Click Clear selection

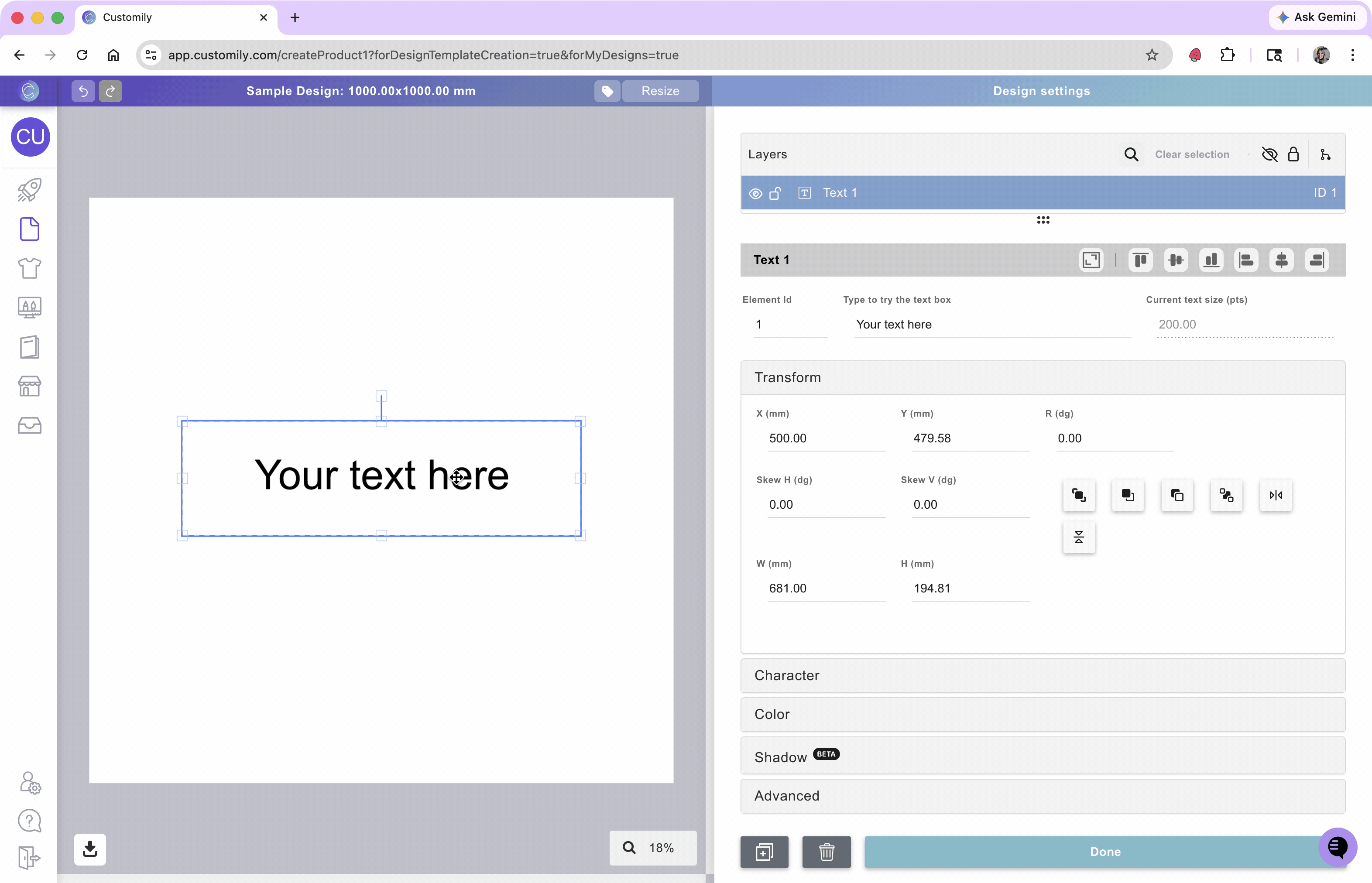click(x=1192, y=154)
